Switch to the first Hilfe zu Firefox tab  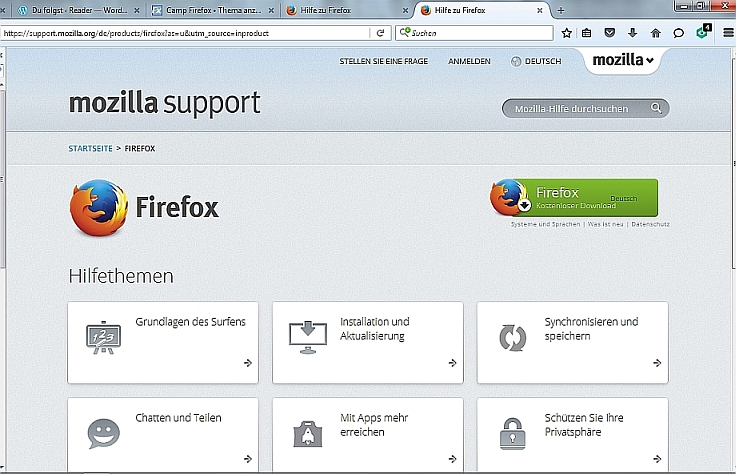tap(346, 10)
